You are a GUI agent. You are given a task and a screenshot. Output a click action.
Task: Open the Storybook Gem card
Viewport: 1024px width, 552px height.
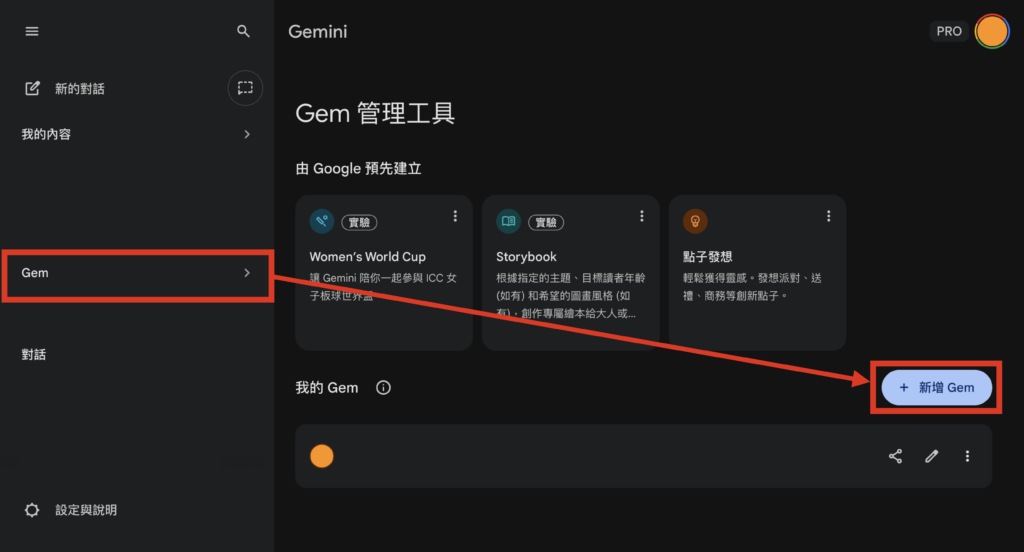[571, 272]
